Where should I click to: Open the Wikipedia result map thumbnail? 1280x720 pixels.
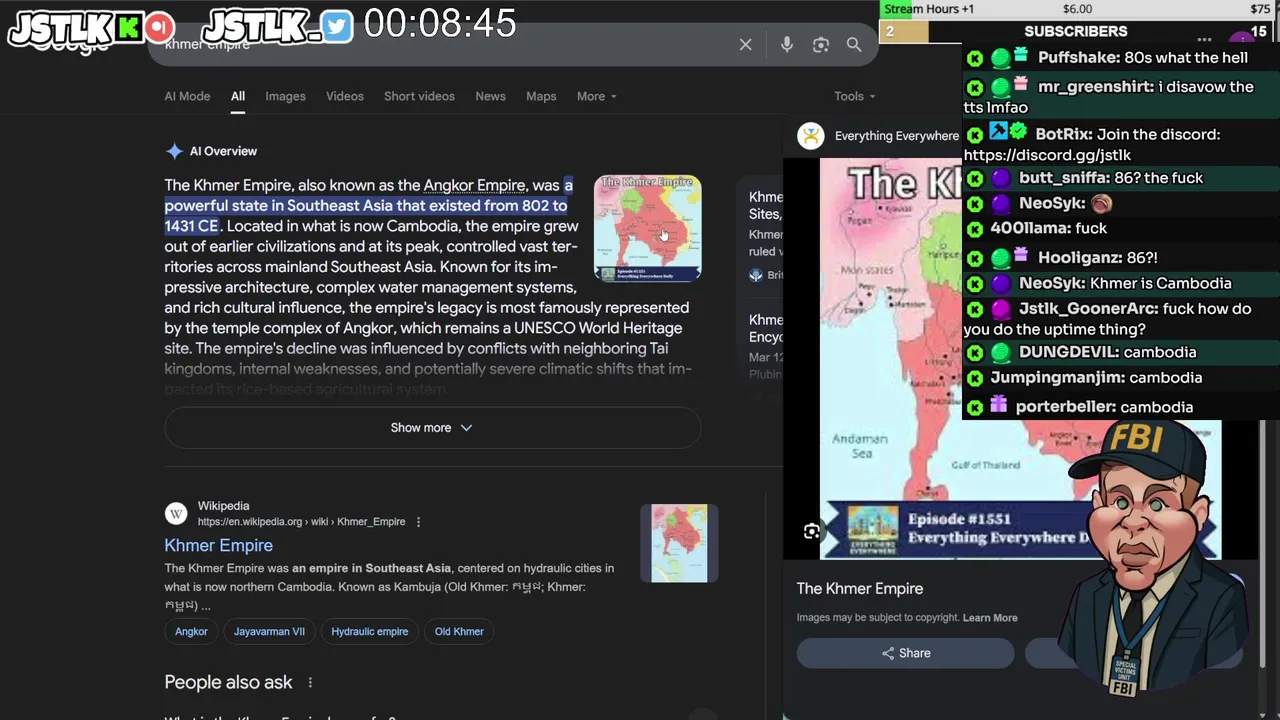[679, 543]
